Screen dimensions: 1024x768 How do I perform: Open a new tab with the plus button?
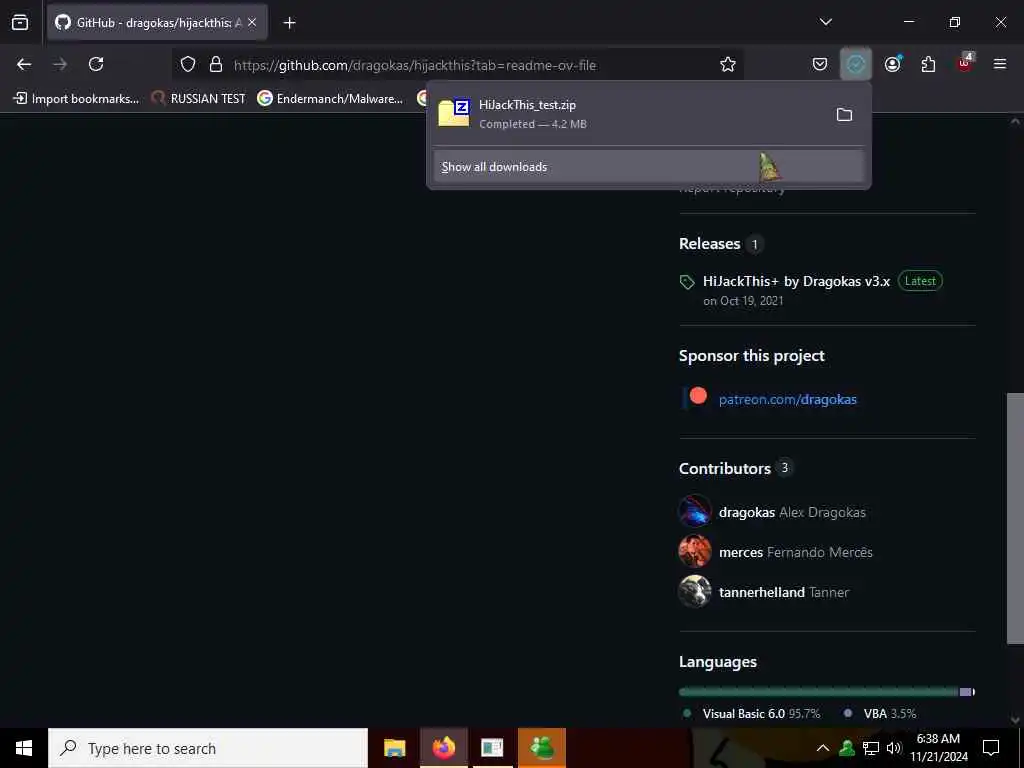289,23
